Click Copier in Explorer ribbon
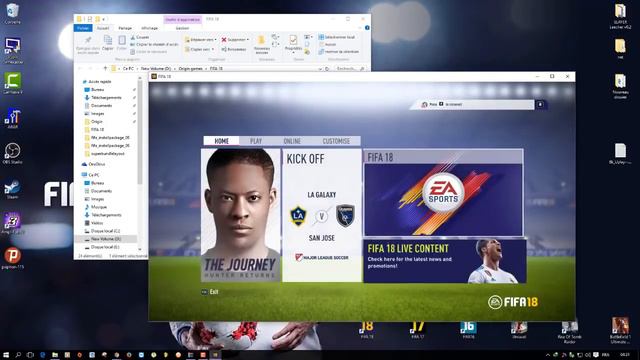640x360 pixels. click(x=108, y=43)
